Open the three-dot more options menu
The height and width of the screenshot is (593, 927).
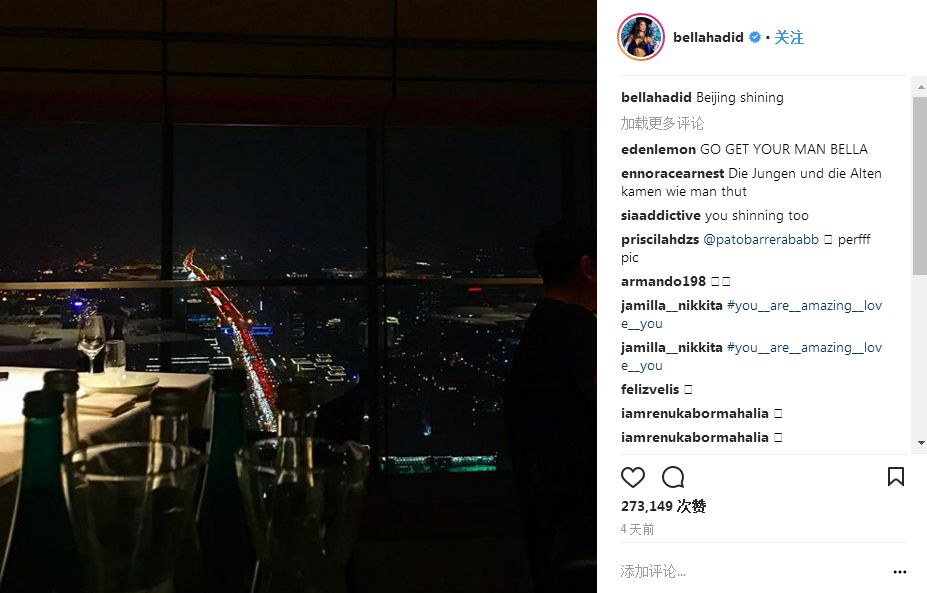[x=900, y=572]
